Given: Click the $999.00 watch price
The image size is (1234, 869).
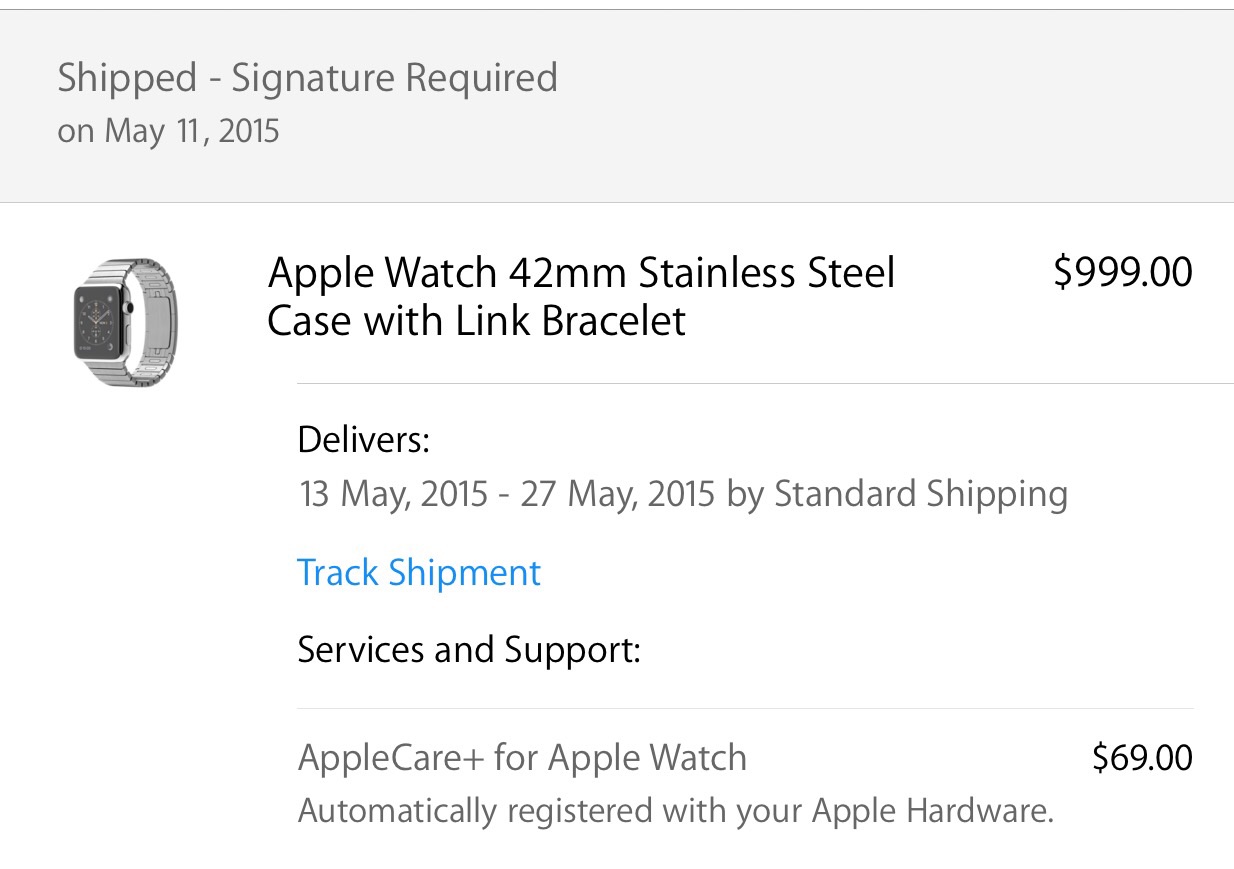Looking at the screenshot, I should point(1122,272).
